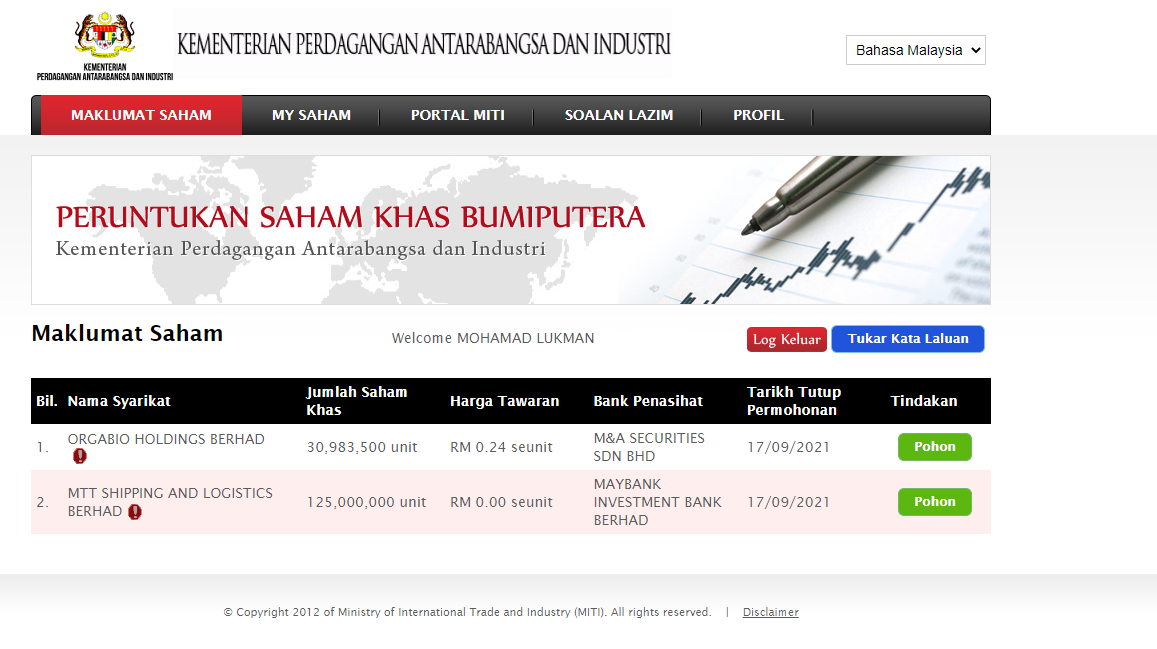Screen dimensions: 1157x649
Task: Go to the My Saham menu
Action: [x=311, y=115]
